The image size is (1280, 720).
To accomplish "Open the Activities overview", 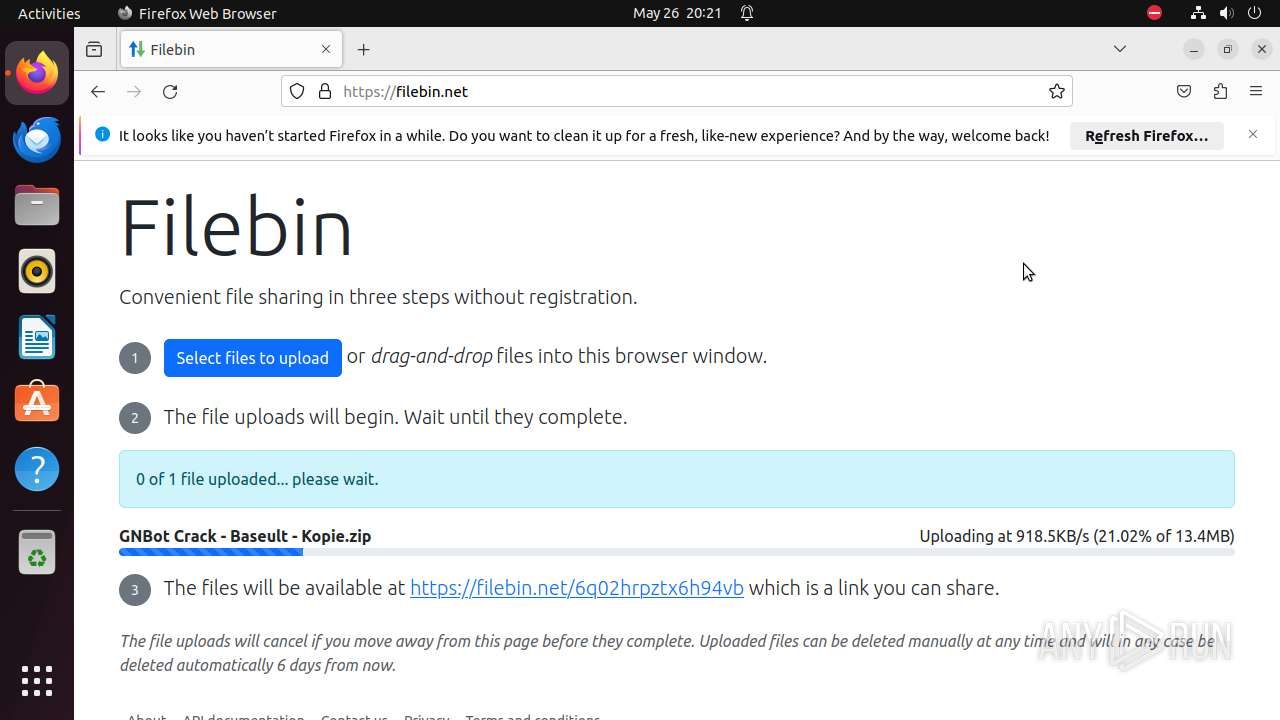I will 49,13.
